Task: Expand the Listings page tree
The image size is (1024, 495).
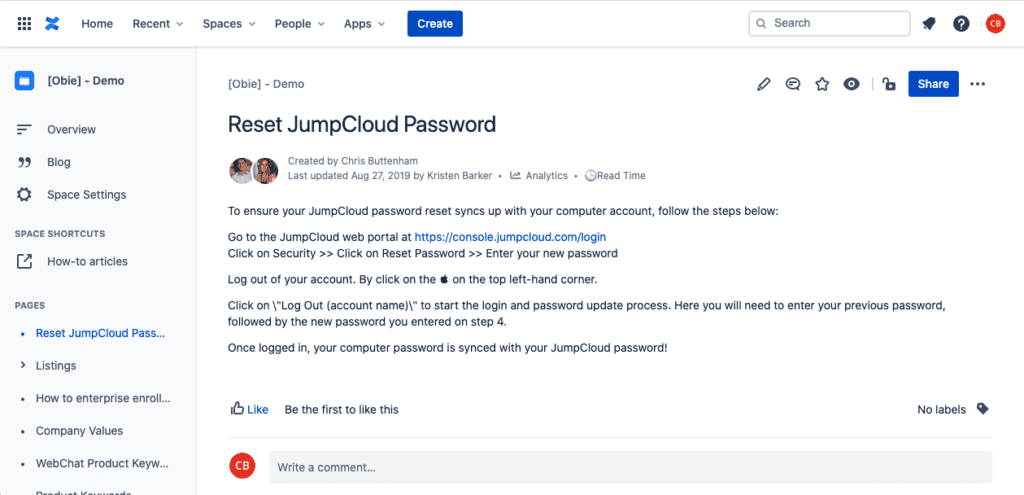Action: (x=24, y=365)
